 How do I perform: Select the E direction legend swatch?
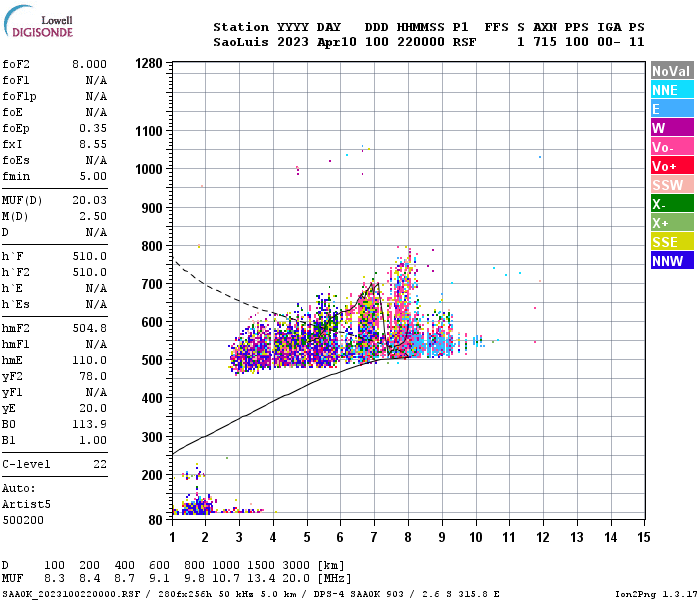(x=672, y=109)
